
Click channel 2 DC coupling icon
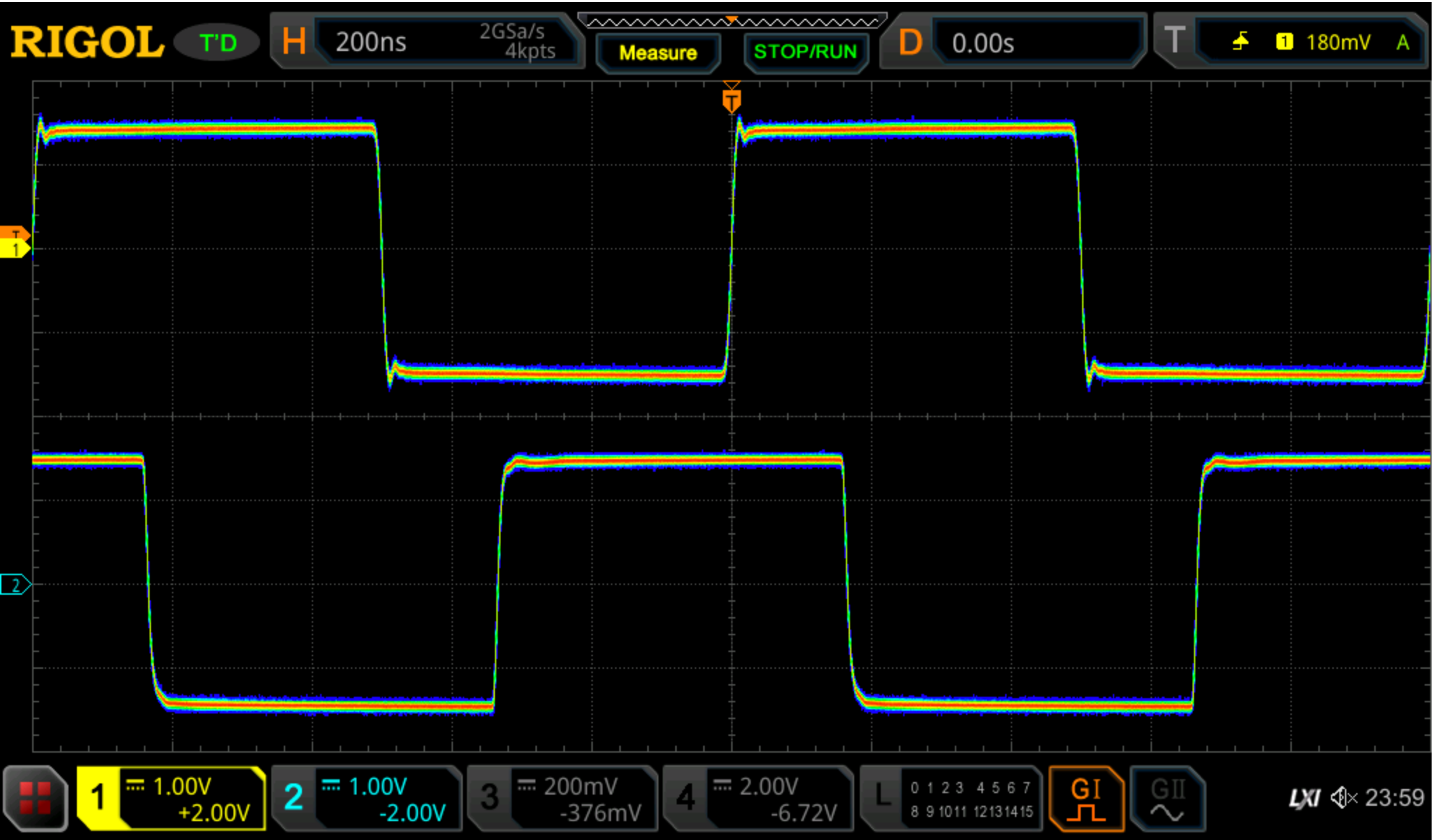[331, 785]
